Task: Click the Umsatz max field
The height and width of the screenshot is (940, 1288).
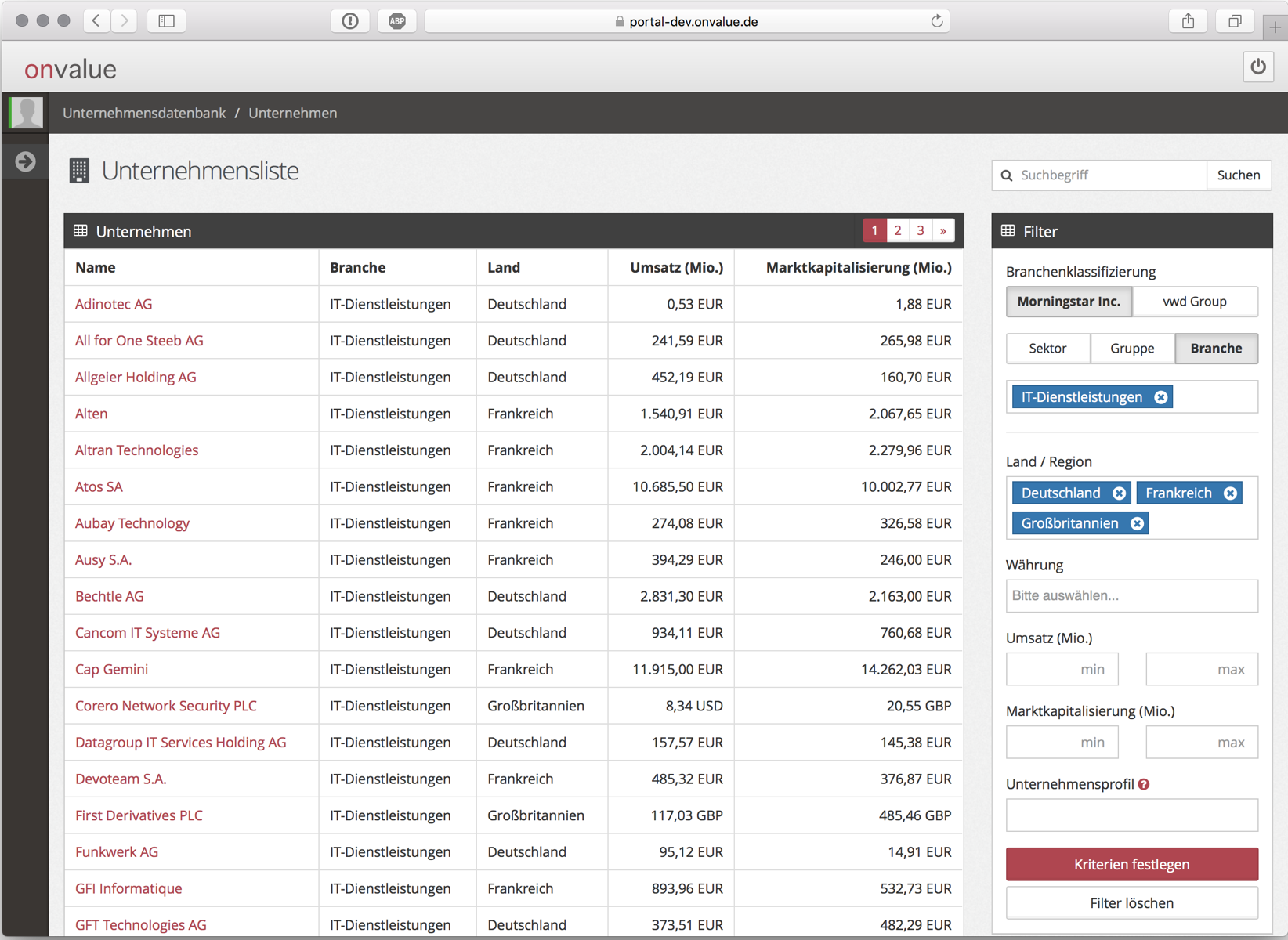Action: click(x=1202, y=669)
